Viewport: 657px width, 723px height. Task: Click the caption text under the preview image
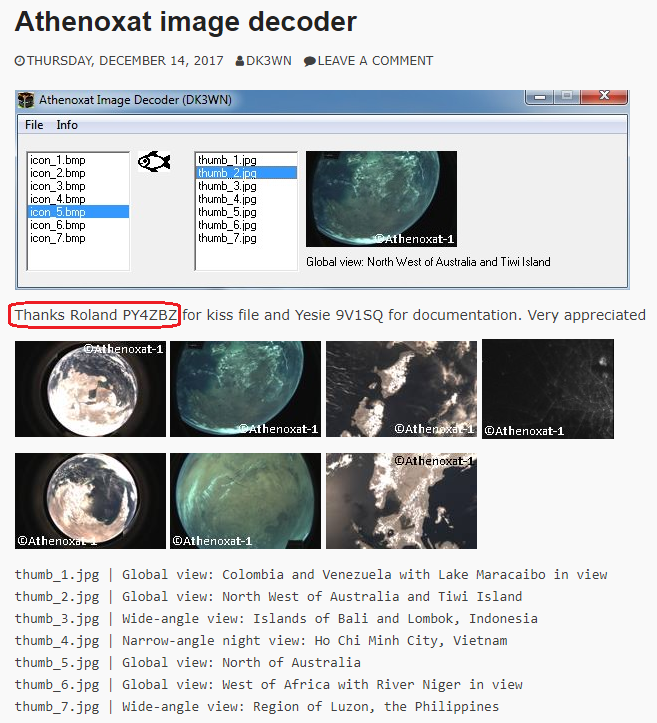tap(428, 262)
